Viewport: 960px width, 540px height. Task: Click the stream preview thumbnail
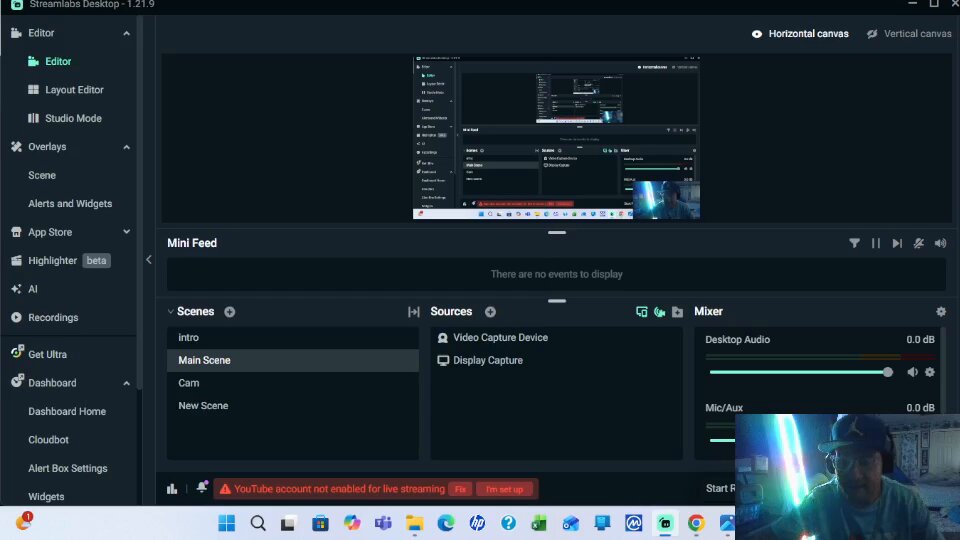pyautogui.click(x=557, y=138)
